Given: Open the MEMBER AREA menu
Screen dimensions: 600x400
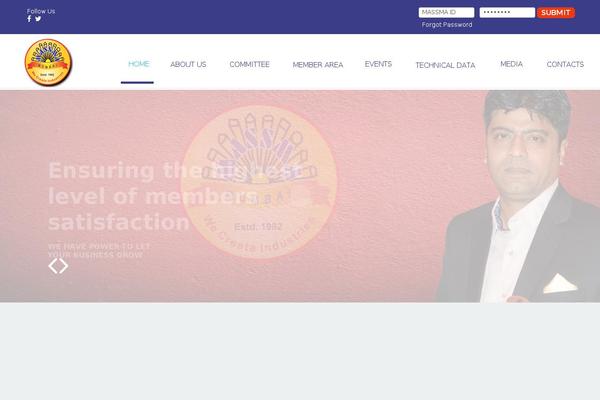Looking at the screenshot, I should click(318, 65).
